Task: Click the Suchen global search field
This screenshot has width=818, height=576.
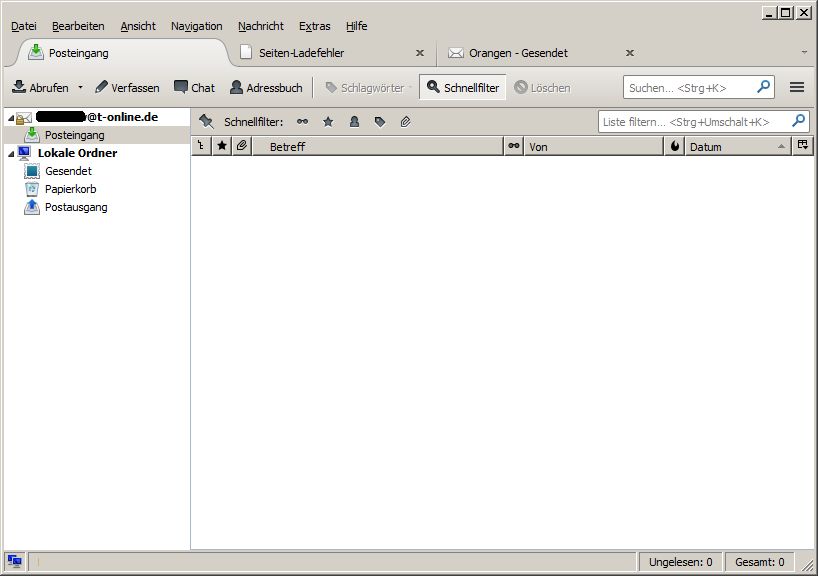Action: [x=689, y=88]
